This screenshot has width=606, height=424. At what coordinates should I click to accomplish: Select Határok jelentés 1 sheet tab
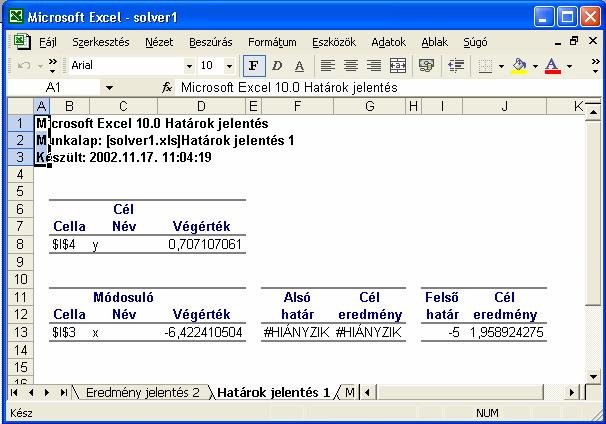pos(273,393)
